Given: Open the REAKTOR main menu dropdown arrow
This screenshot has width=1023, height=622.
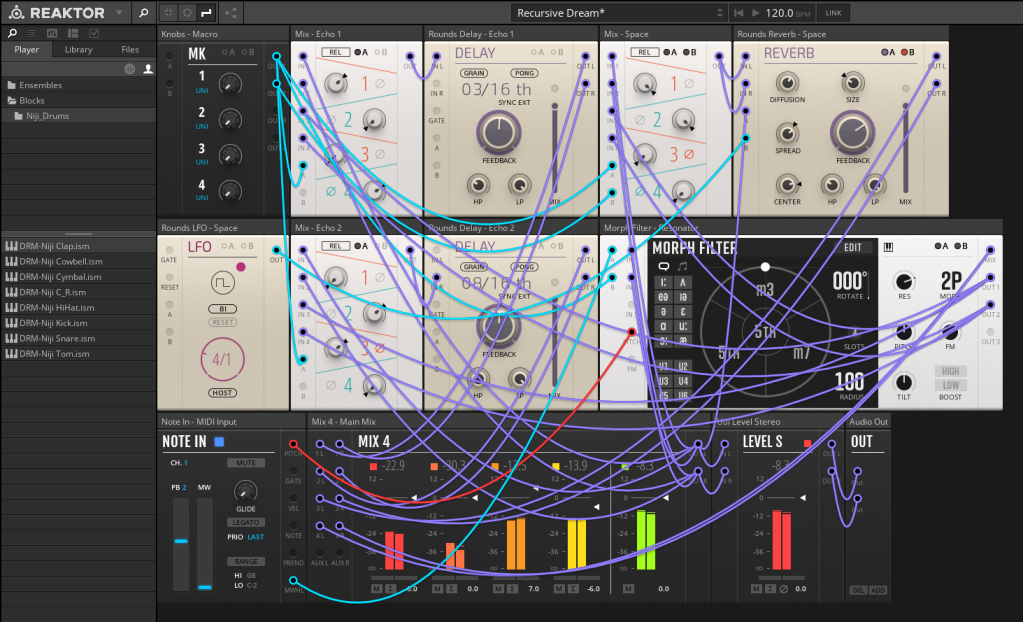Looking at the screenshot, I should point(119,13).
